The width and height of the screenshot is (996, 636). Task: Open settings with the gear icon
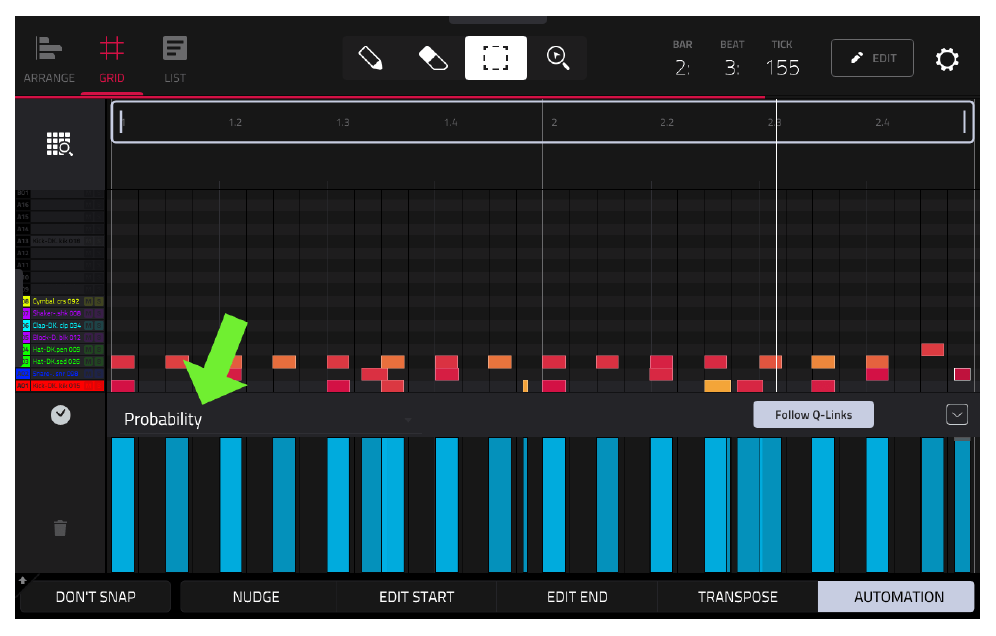click(x=946, y=59)
